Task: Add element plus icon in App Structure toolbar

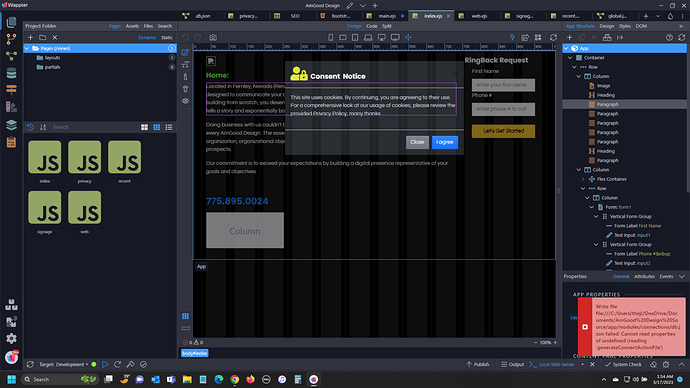Action: (569, 37)
